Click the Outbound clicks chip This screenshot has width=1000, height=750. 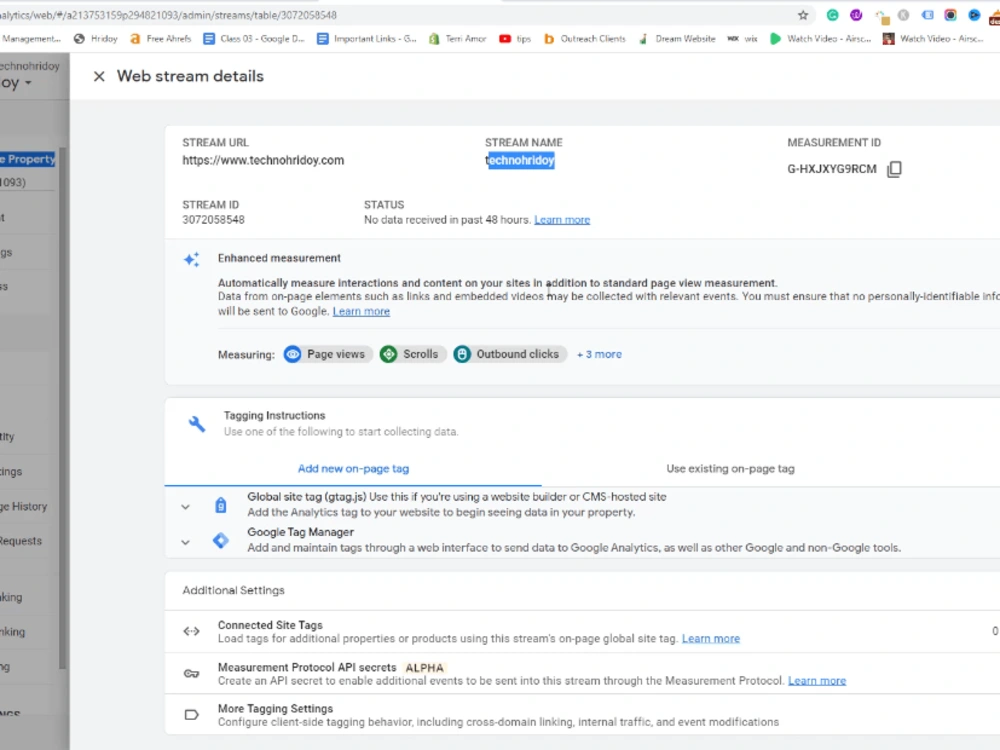point(509,354)
